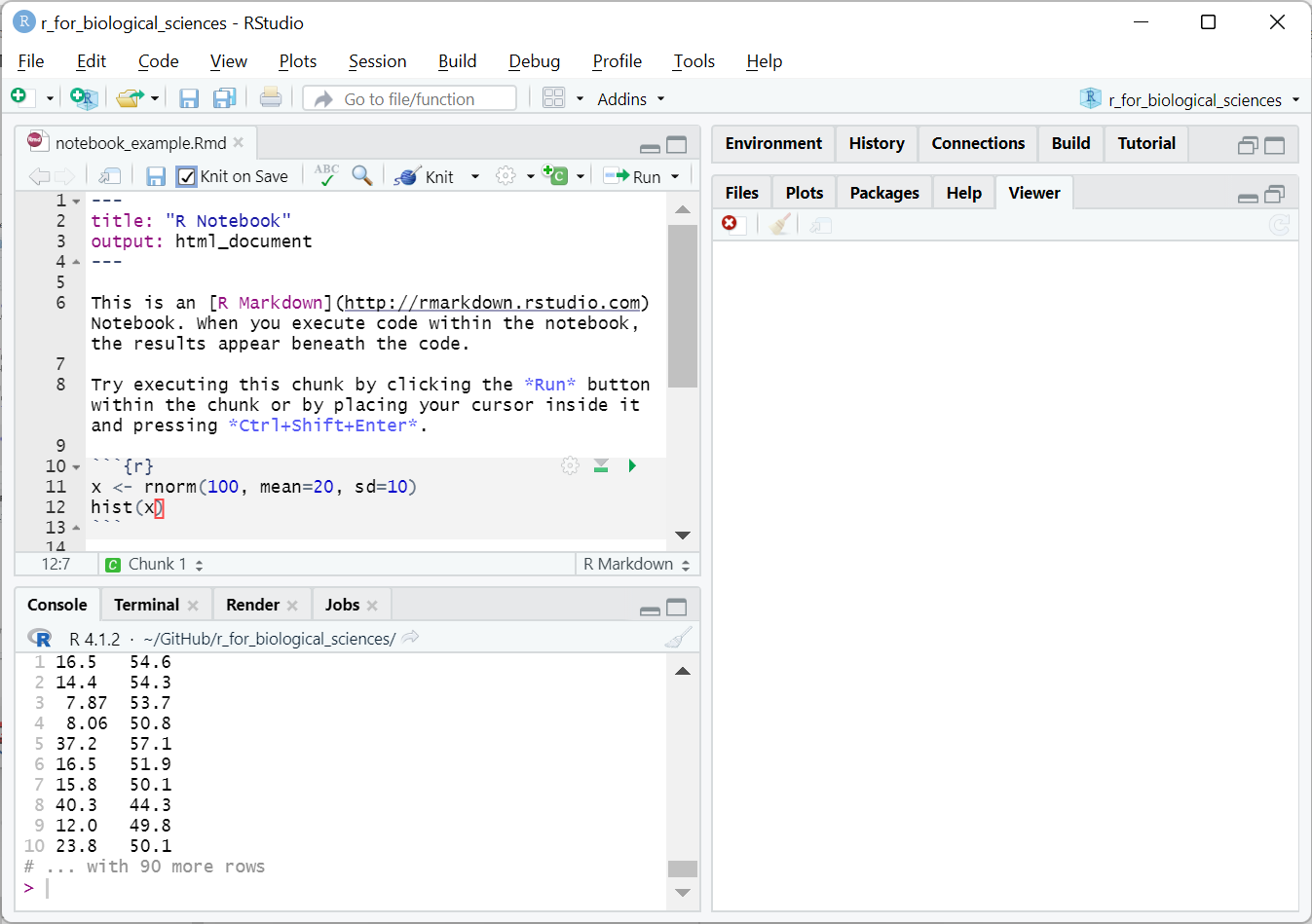Collapse YAML header fold at line 1

pyautogui.click(x=77, y=202)
